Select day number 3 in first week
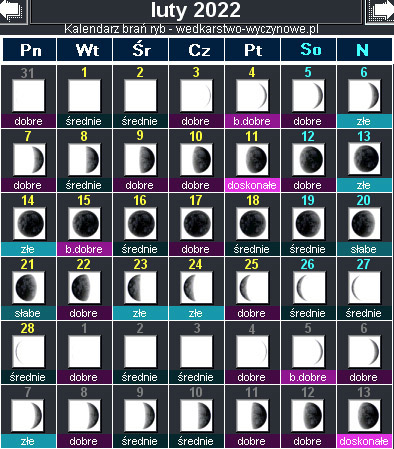The width and height of the screenshot is (394, 449). point(196,72)
